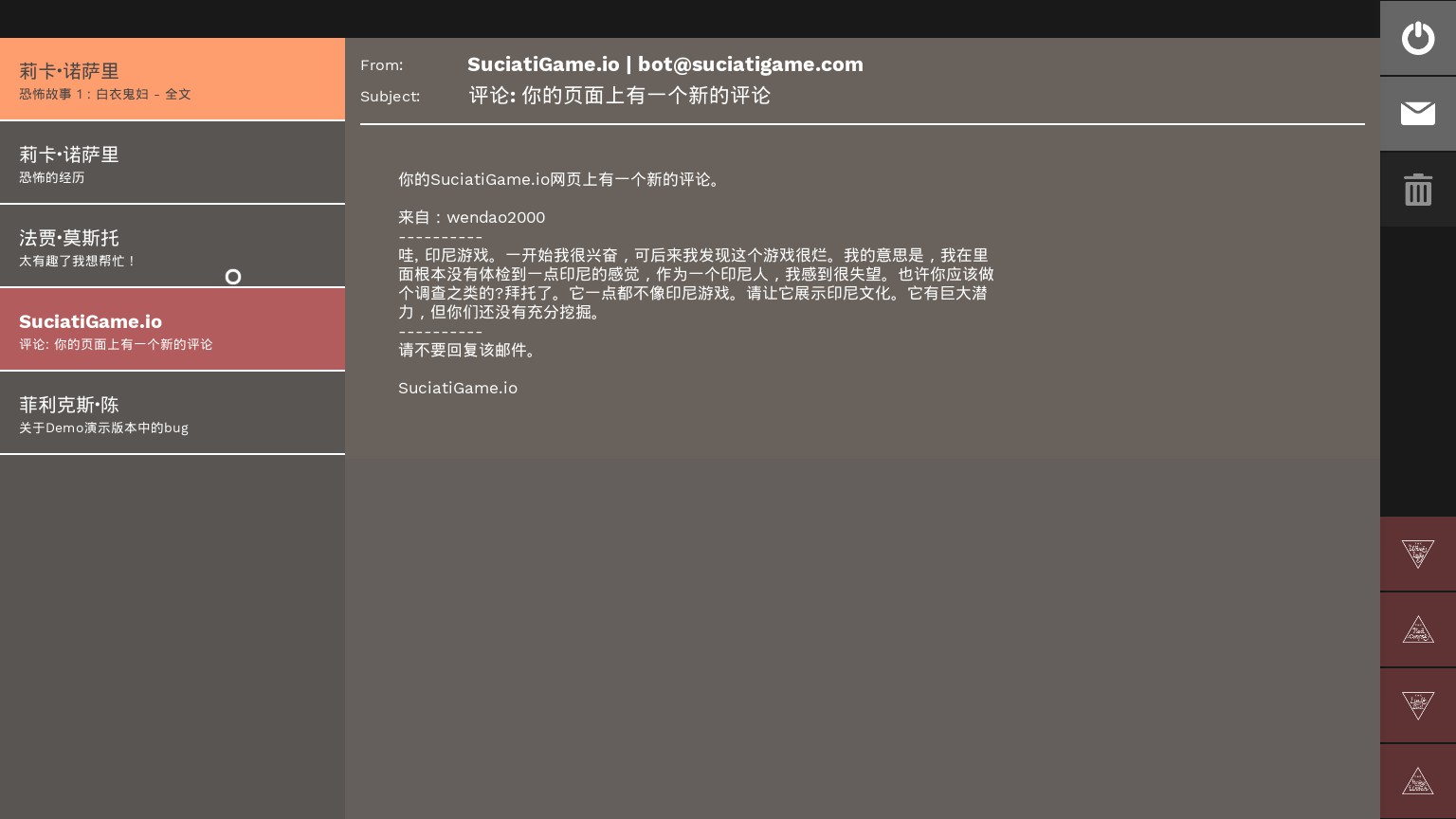
Task: Open the White Lady inverted triangle icon
Action: [x=1418, y=554]
